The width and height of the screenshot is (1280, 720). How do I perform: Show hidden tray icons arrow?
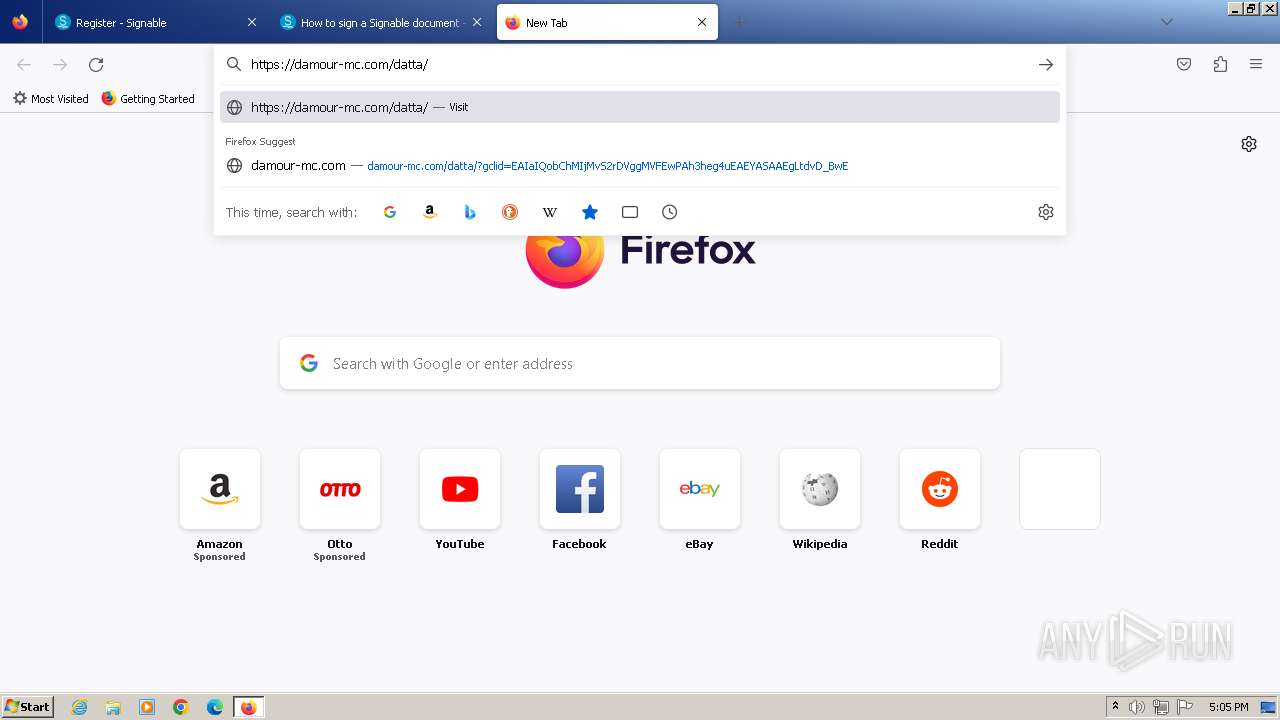click(x=1115, y=707)
